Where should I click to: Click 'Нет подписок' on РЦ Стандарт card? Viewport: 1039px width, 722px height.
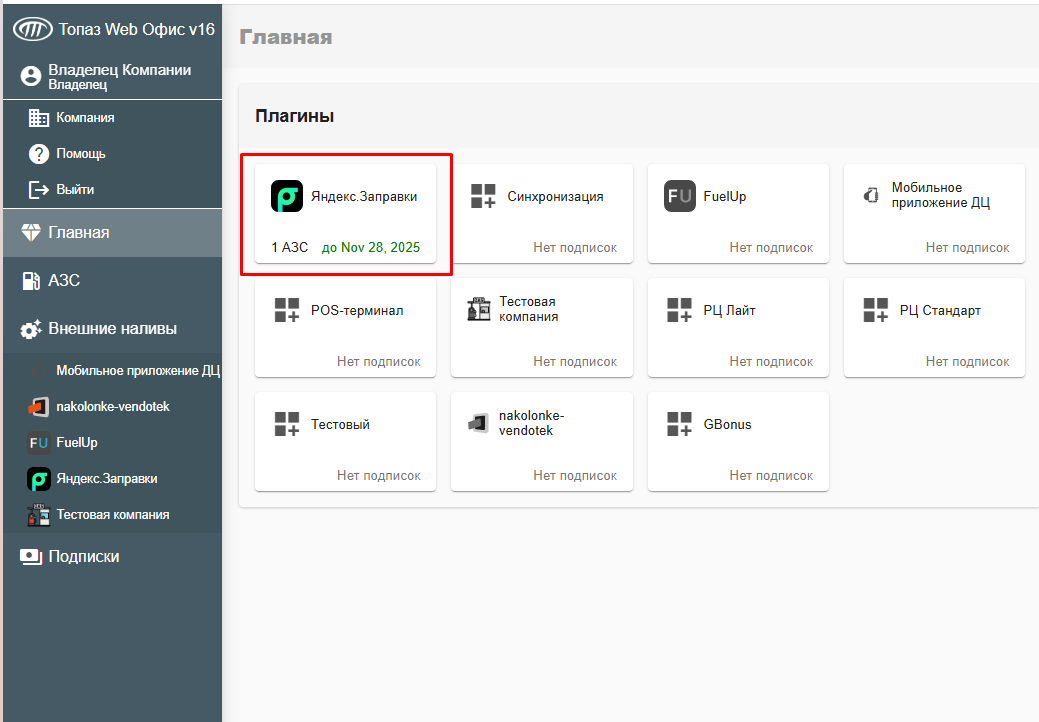[967, 362]
